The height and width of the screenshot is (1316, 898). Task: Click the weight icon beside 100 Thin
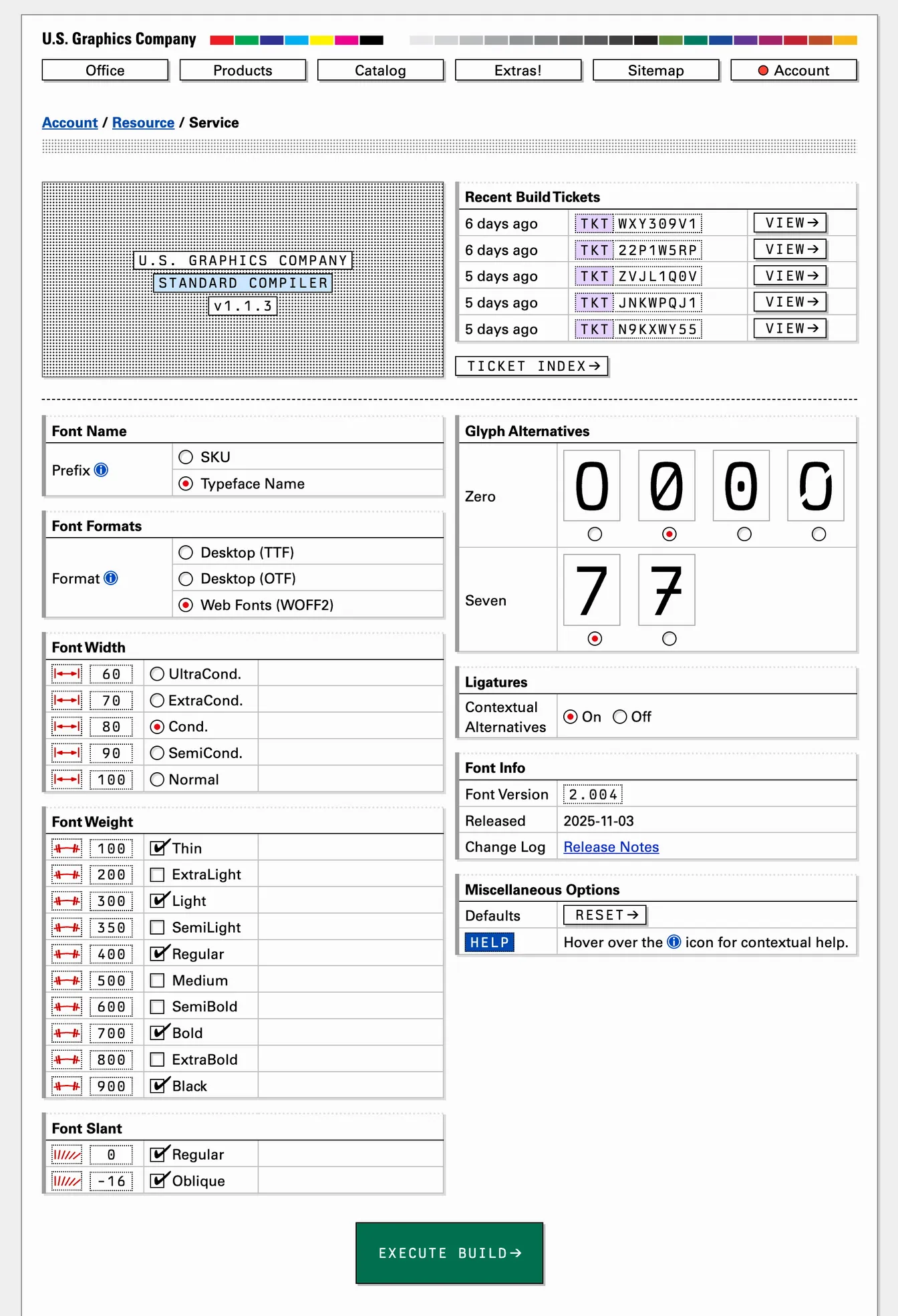(67, 848)
